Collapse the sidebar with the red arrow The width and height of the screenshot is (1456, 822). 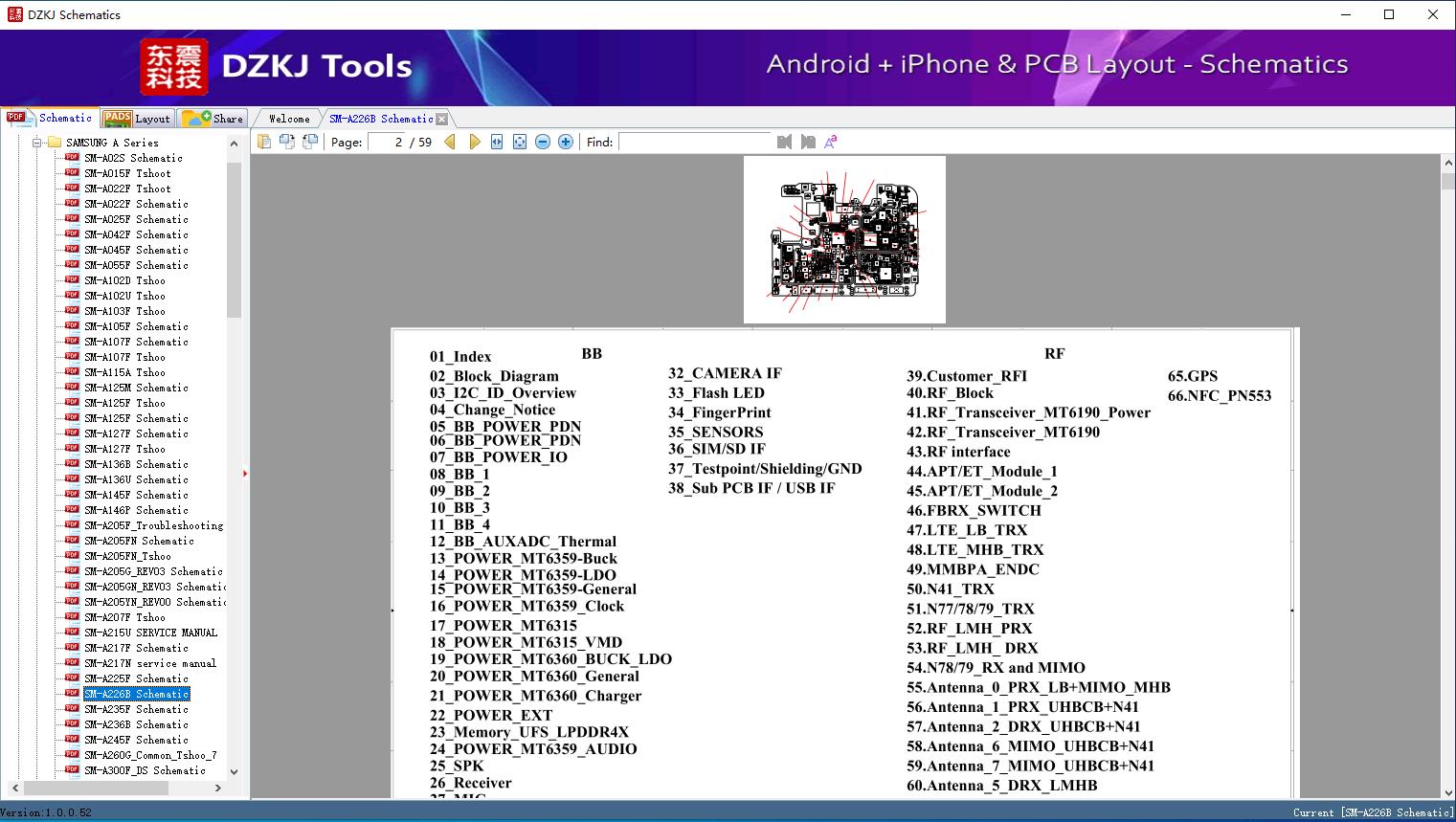click(245, 474)
